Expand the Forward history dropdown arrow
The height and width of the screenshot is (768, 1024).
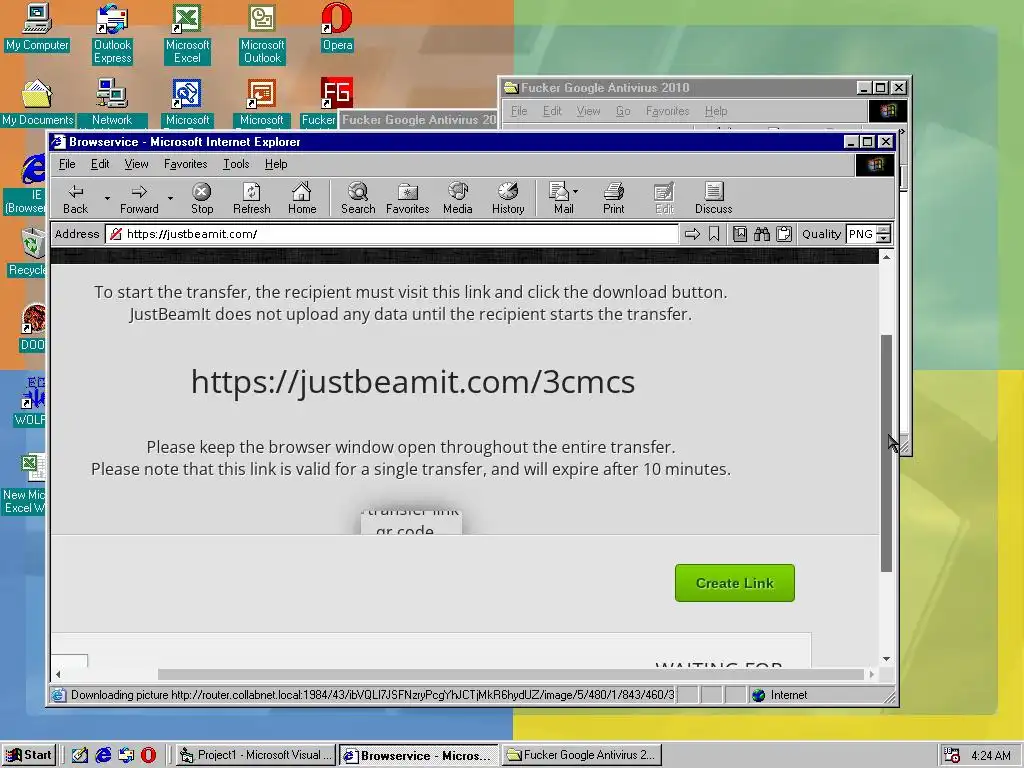(170, 198)
